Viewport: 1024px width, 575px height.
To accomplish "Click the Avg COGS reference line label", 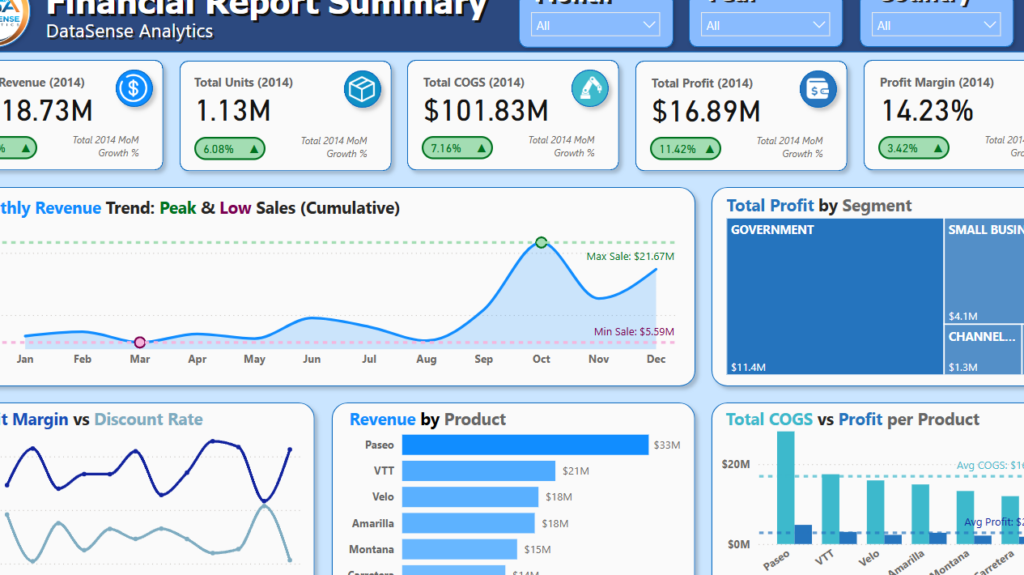I will [990, 465].
